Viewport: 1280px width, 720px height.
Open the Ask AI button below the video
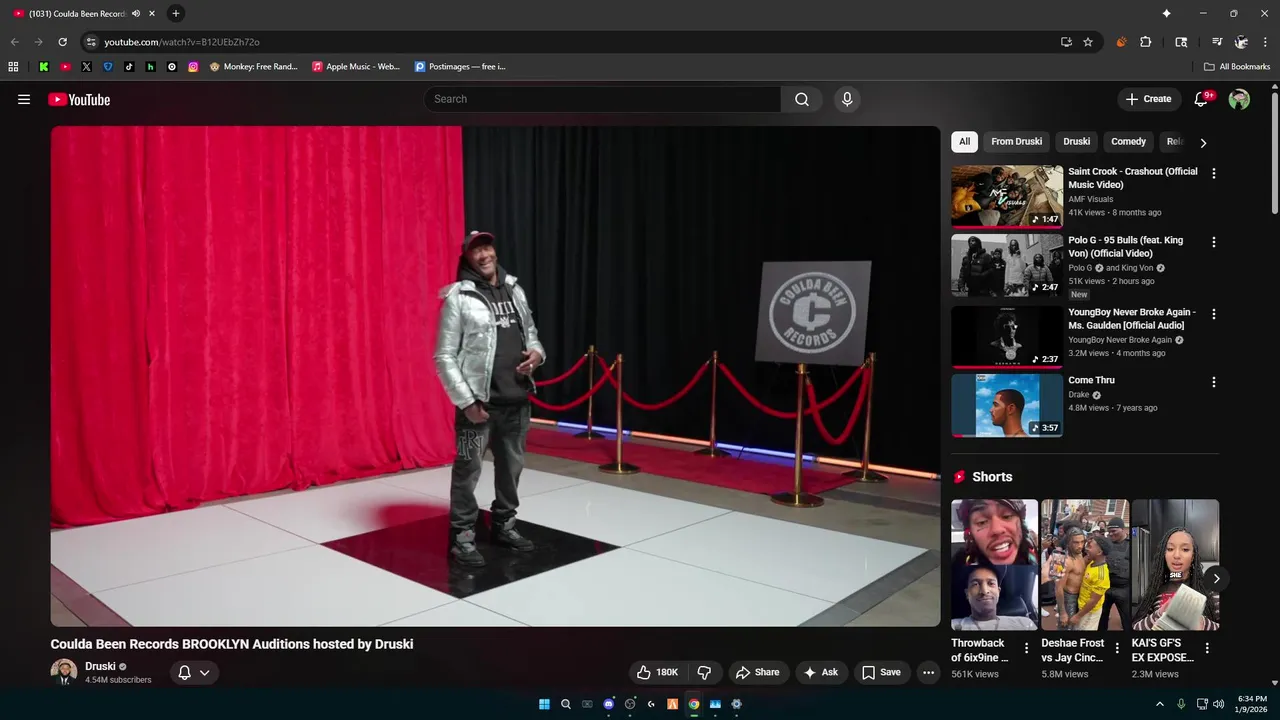[821, 672]
